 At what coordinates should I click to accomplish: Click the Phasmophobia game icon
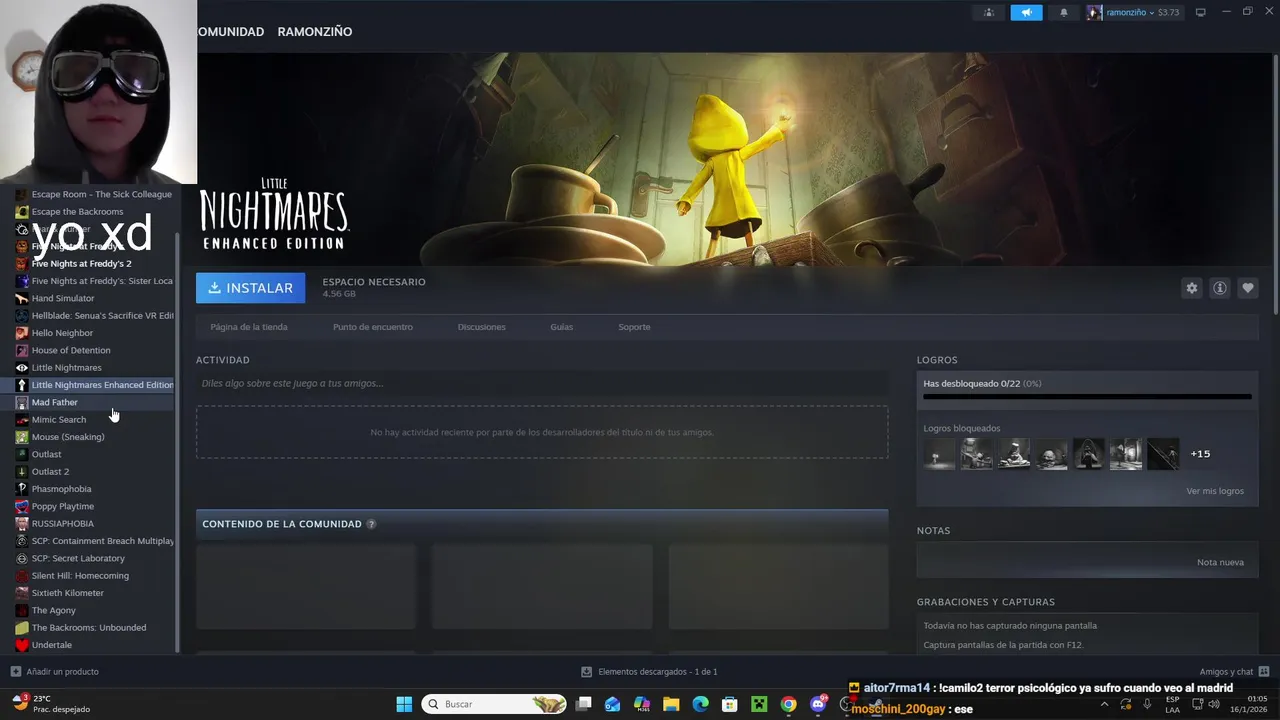click(x=22, y=489)
